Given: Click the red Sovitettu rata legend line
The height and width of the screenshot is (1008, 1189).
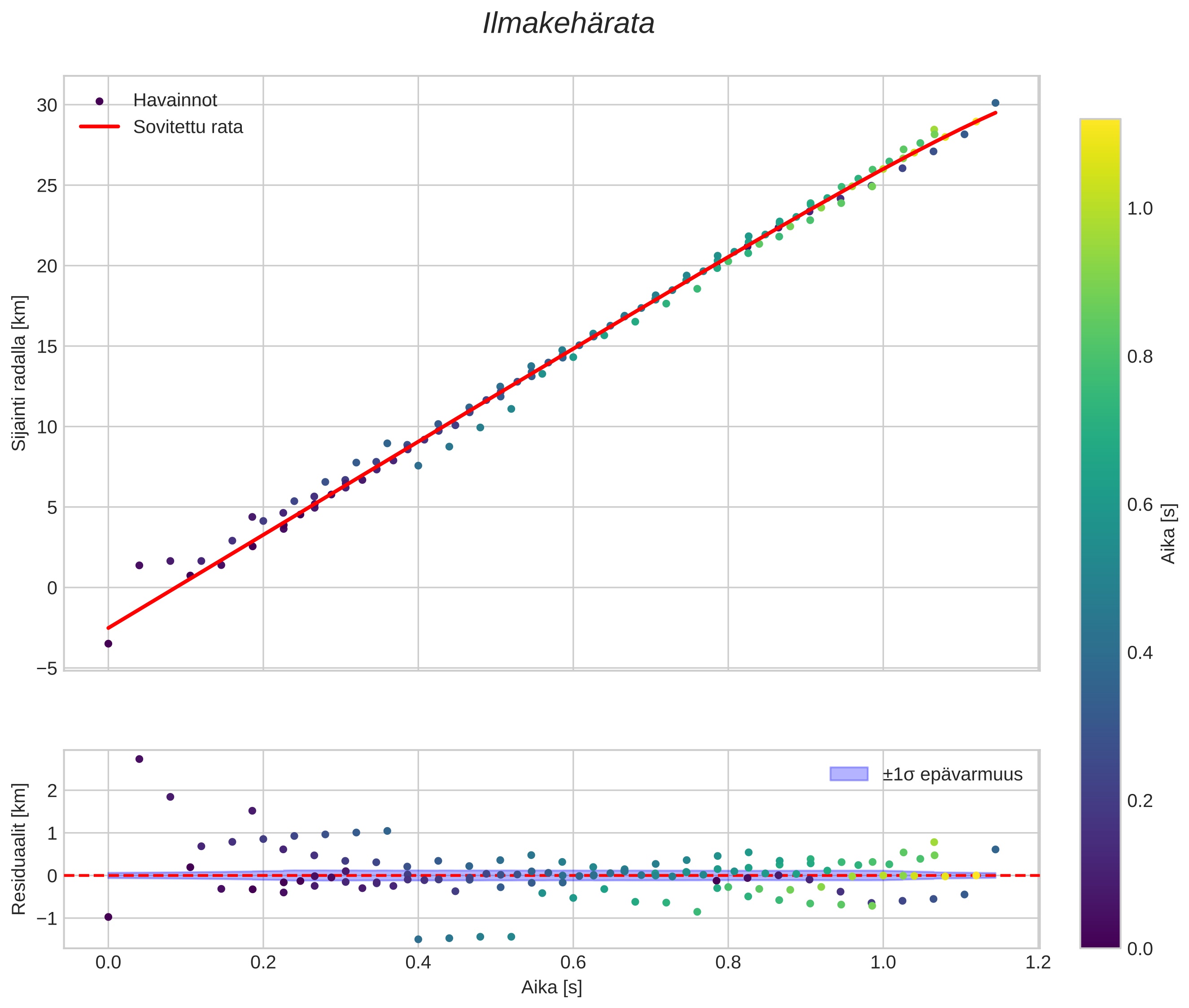Looking at the screenshot, I should [100, 127].
